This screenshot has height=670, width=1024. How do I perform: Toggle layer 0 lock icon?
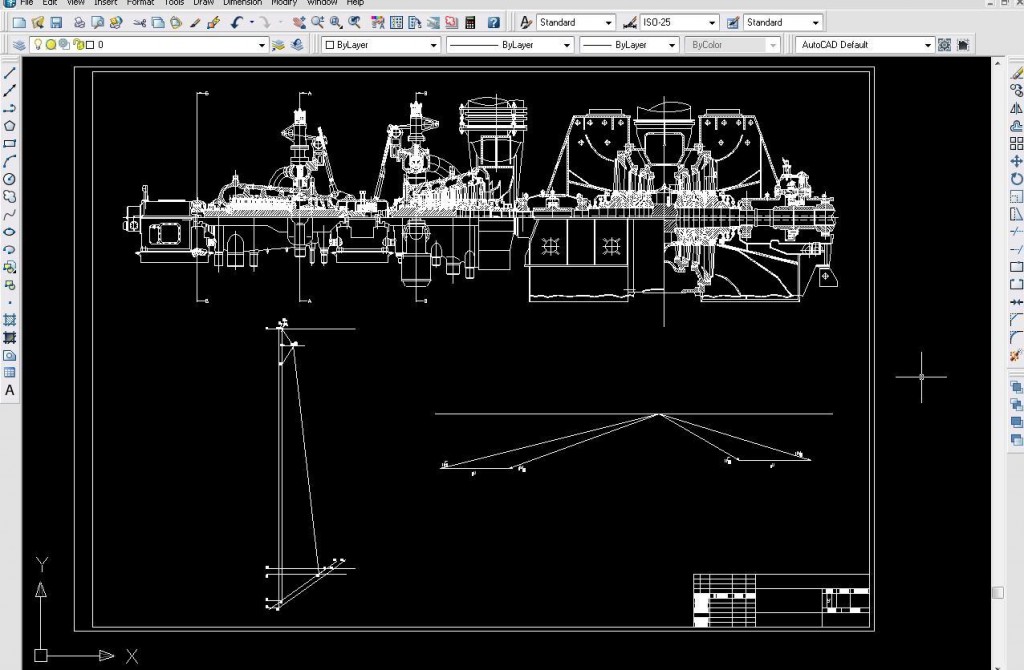(x=79, y=44)
